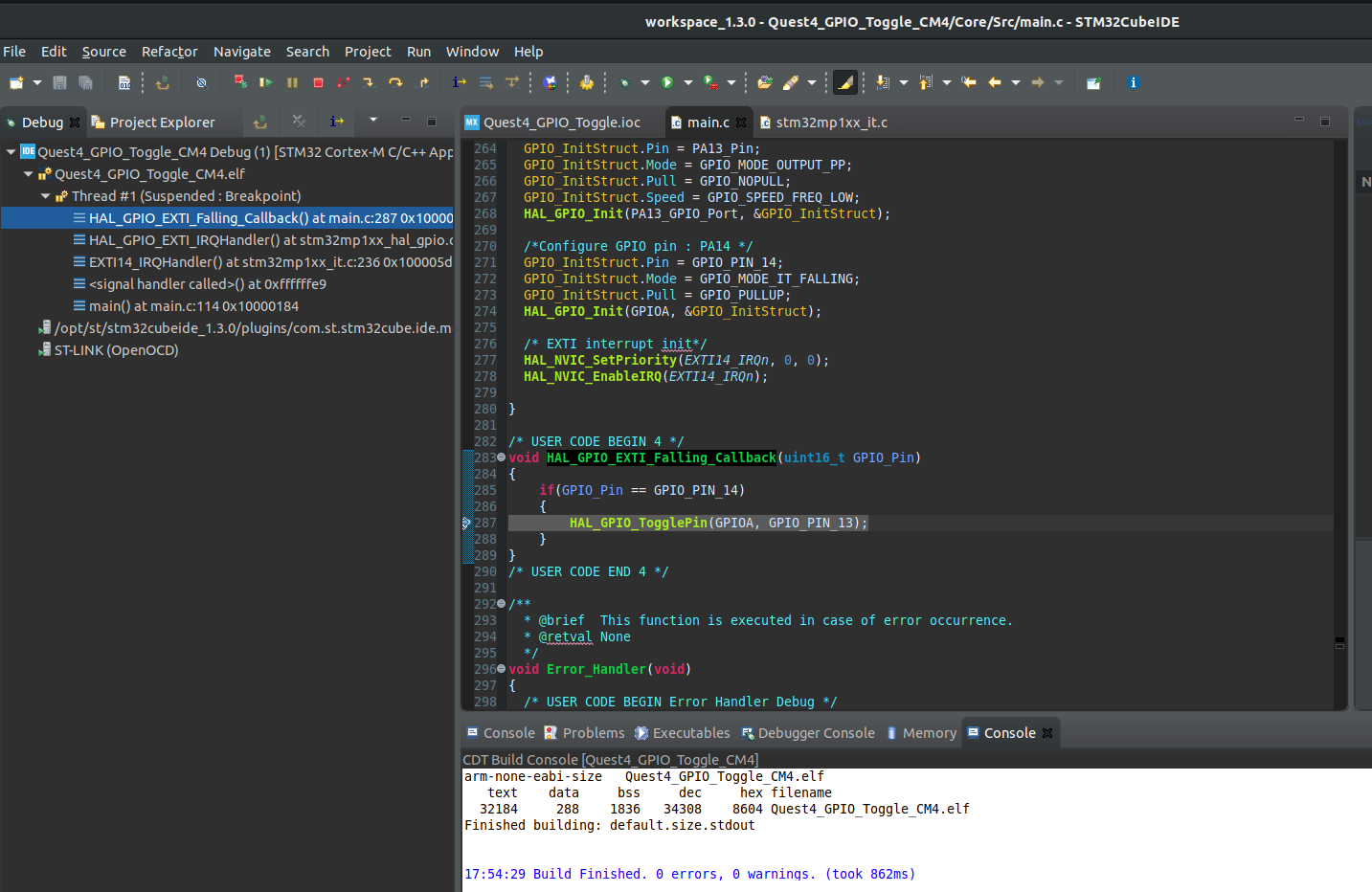1372x892 pixels.
Task: Toggle Use Step Filters icon
Action: point(512,83)
